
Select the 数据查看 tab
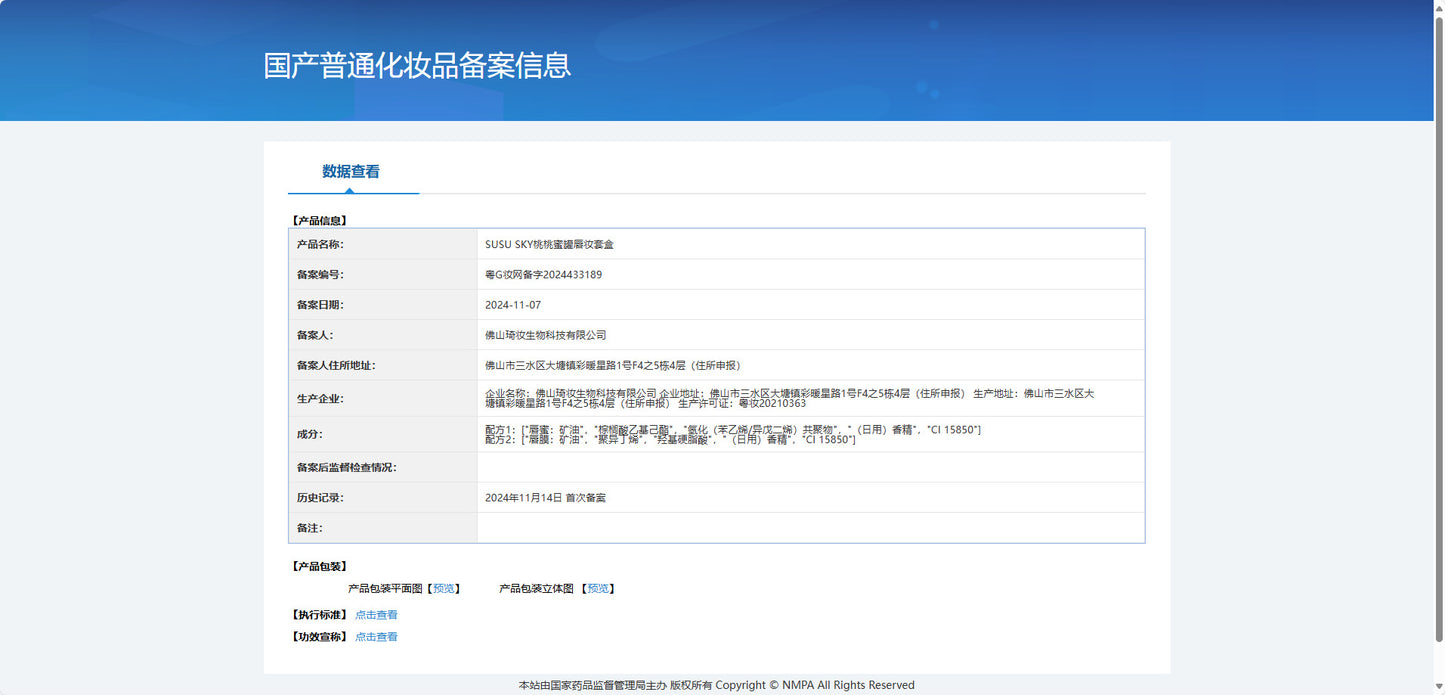(x=351, y=172)
